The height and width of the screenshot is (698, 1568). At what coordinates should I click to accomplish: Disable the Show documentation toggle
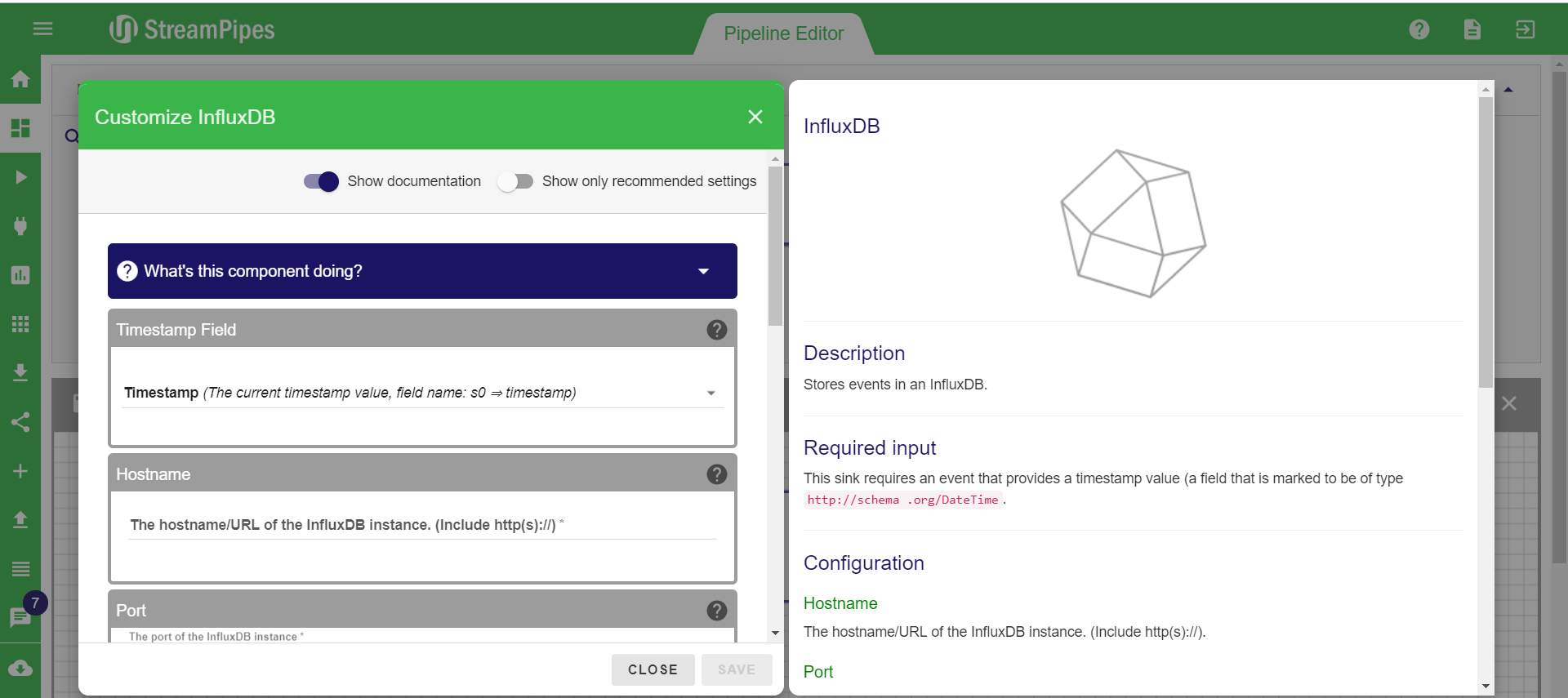[x=321, y=181]
